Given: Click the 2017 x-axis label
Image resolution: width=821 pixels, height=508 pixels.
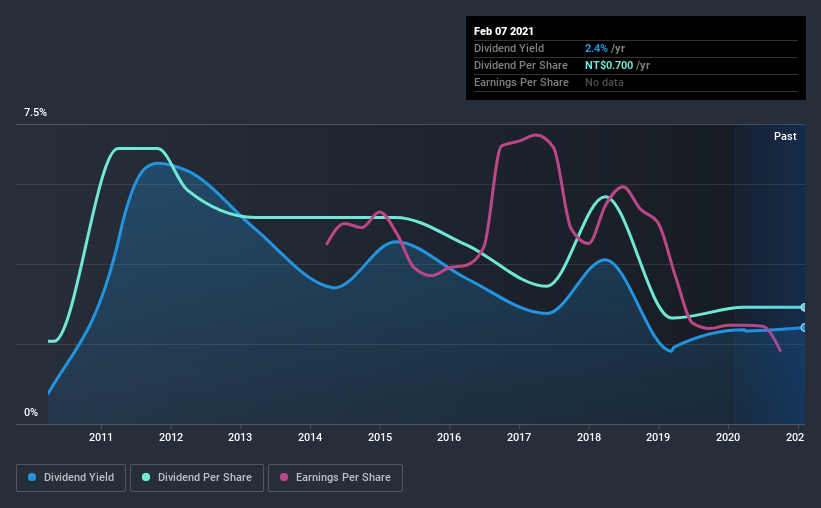Looking at the screenshot, I should coord(519,437).
